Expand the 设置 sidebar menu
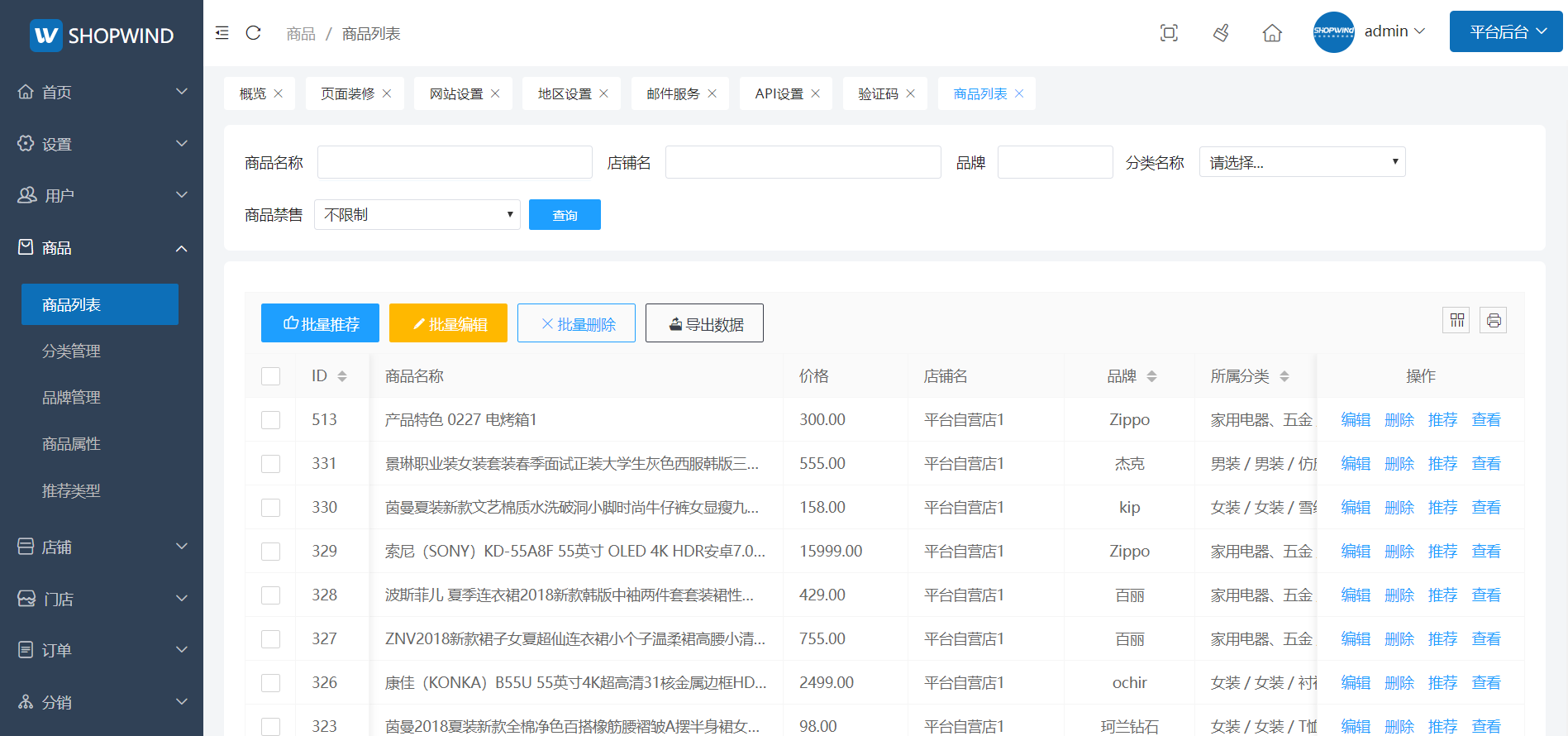Viewport: 1568px width, 736px height. click(x=102, y=144)
